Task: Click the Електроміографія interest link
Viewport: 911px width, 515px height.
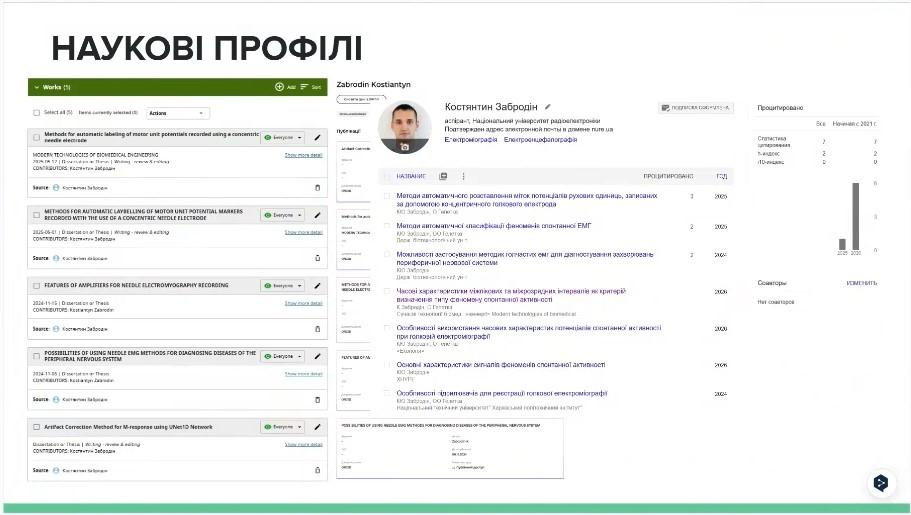Action: pyautogui.click(x=471, y=140)
